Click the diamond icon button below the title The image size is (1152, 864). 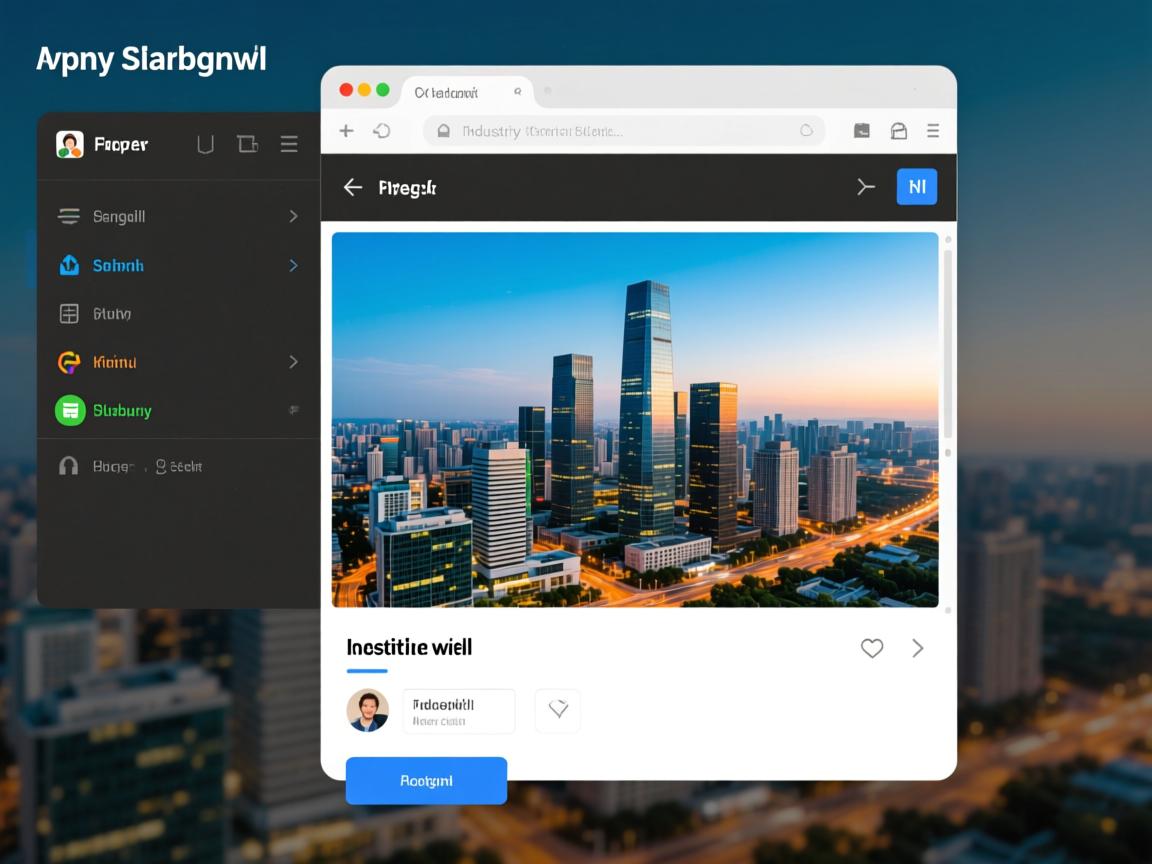(558, 710)
